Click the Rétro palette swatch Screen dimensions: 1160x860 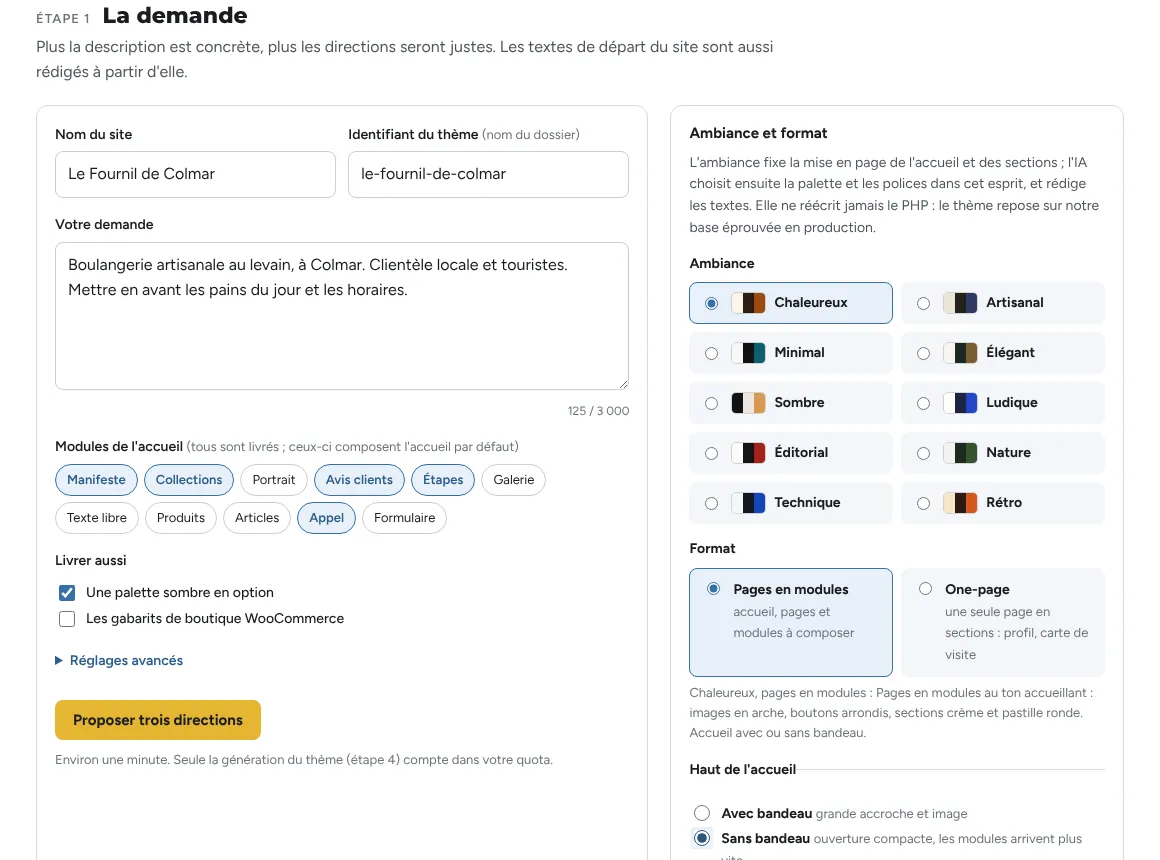pyautogui.click(x=960, y=503)
